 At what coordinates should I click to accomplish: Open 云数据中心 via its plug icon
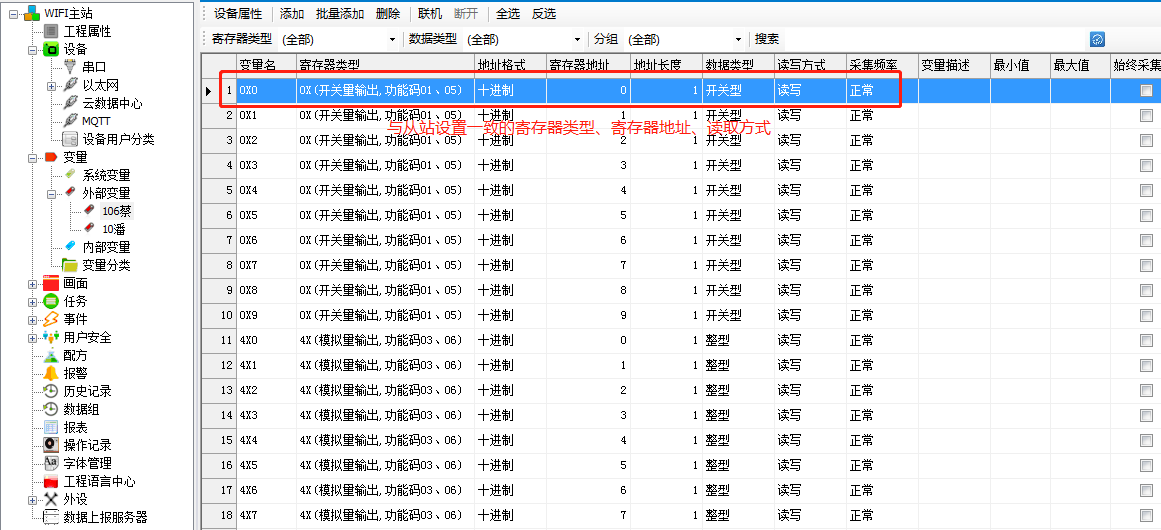click(70, 103)
